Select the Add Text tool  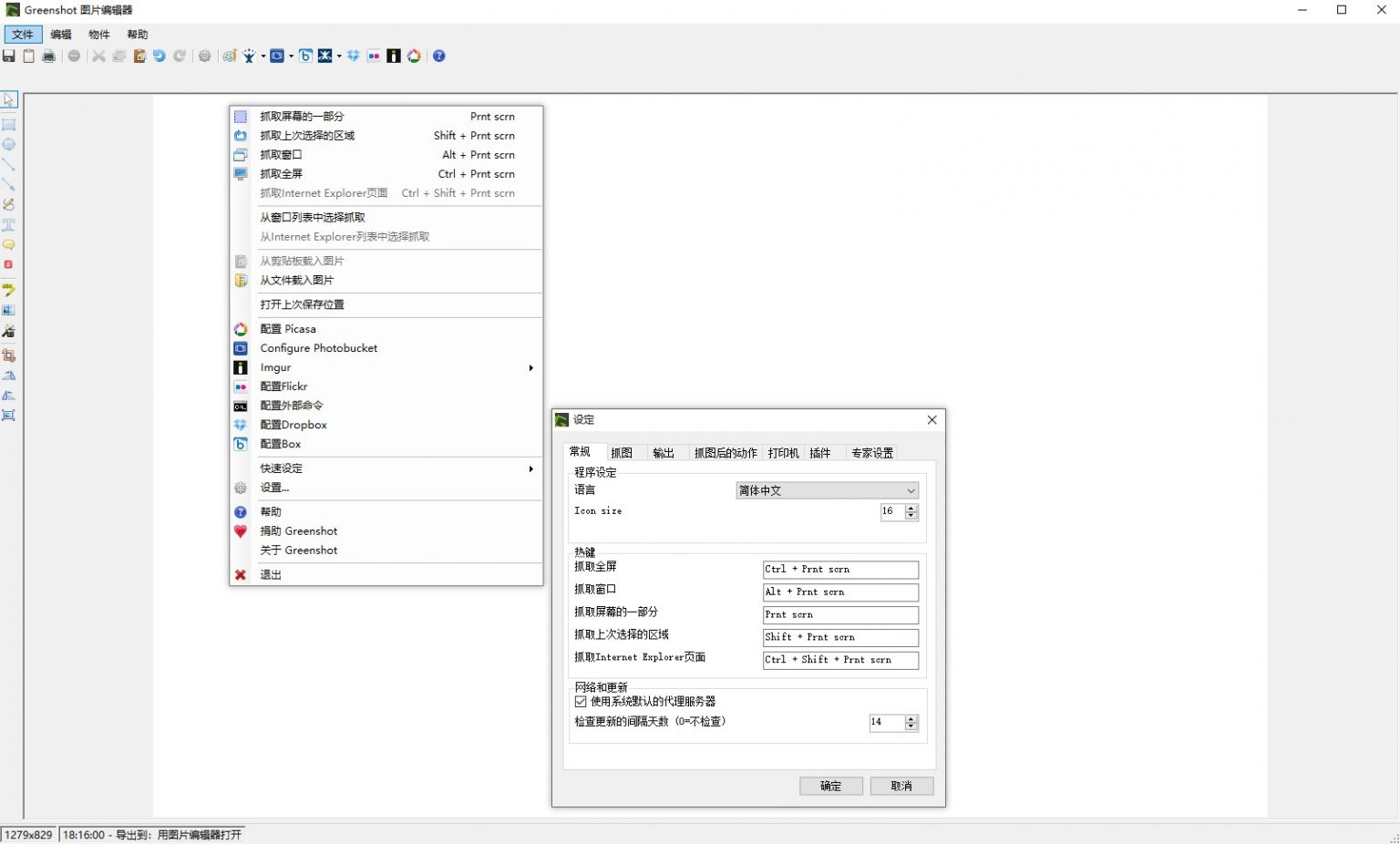(9, 225)
